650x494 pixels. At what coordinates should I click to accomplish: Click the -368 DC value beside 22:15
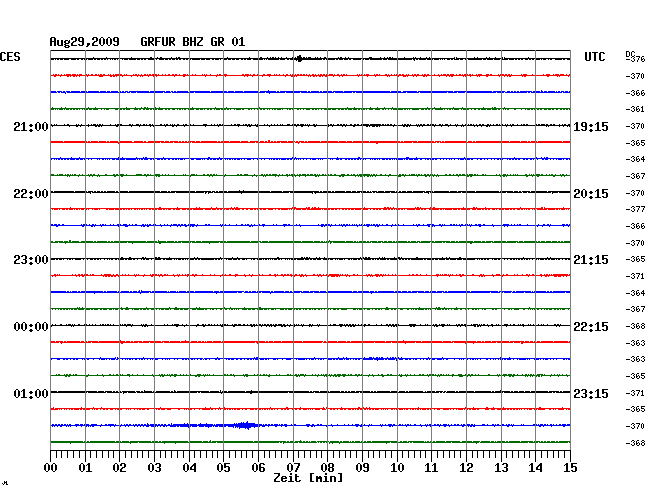635,326
